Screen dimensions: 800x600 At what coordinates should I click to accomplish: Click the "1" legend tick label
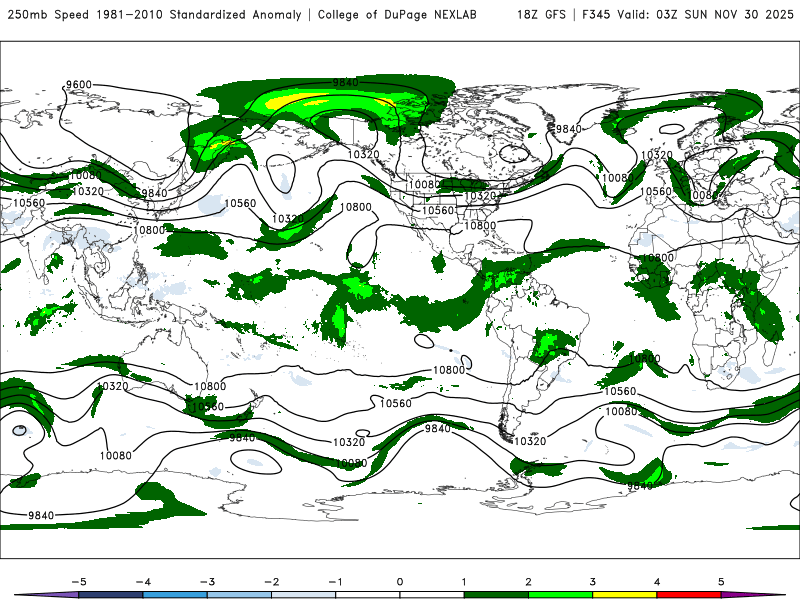click(464, 582)
